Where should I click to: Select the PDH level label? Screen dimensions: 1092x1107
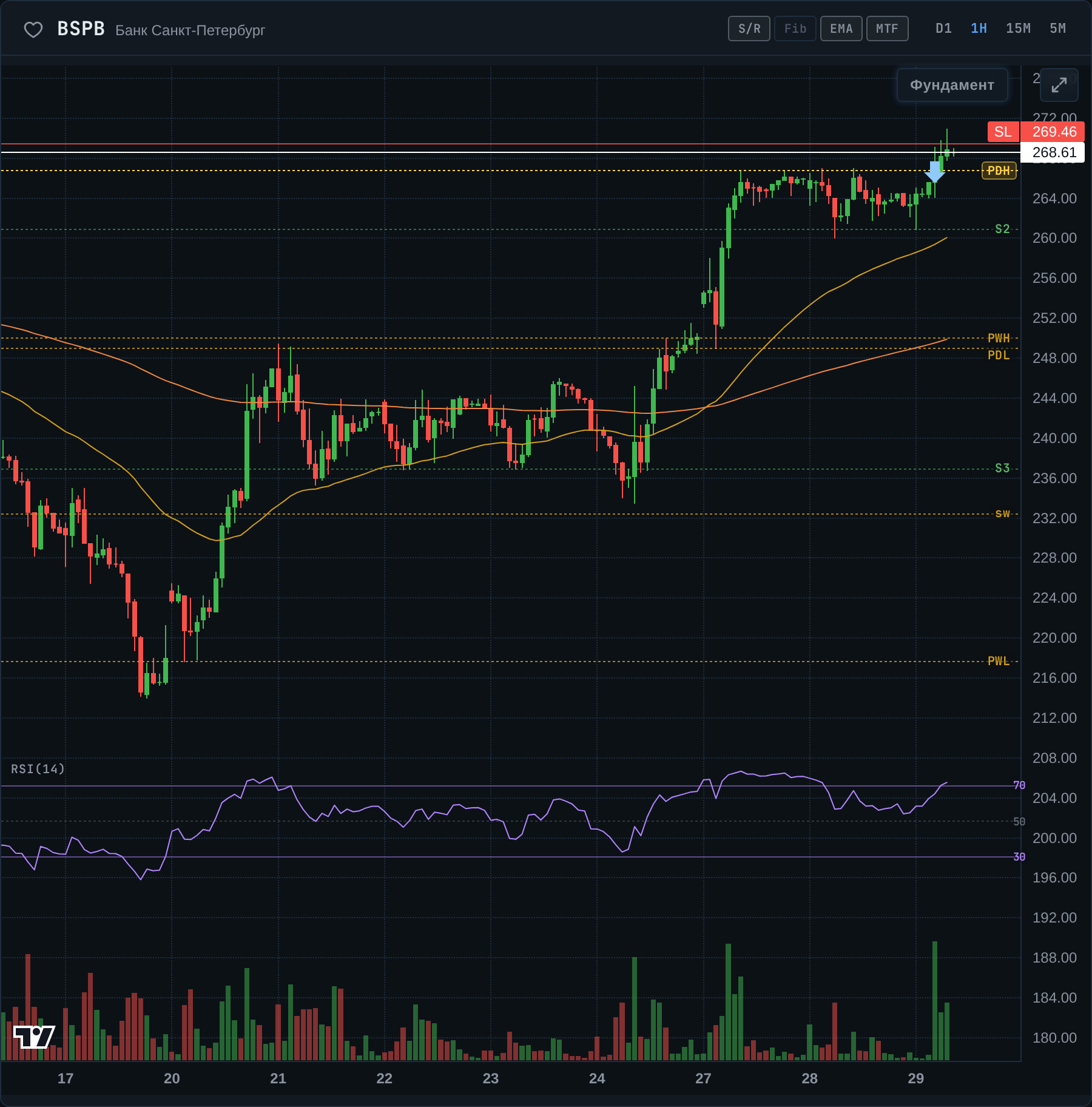click(999, 171)
